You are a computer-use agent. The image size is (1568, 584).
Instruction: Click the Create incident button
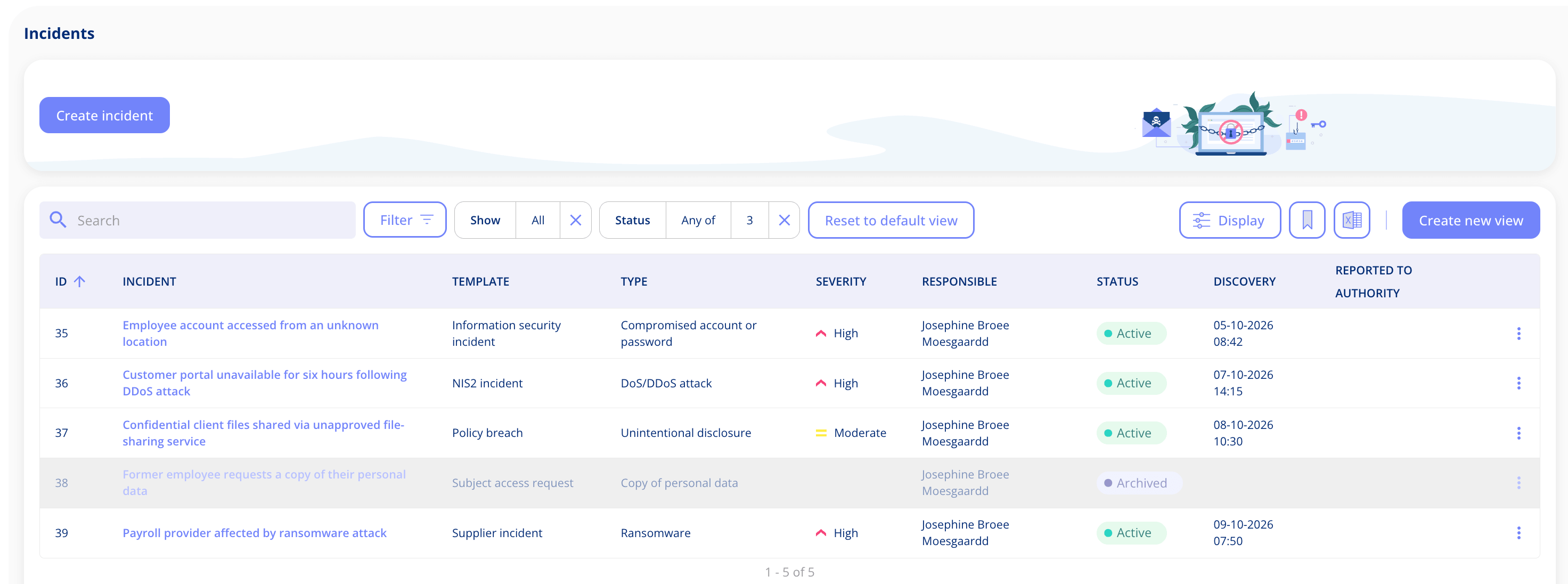click(x=104, y=115)
